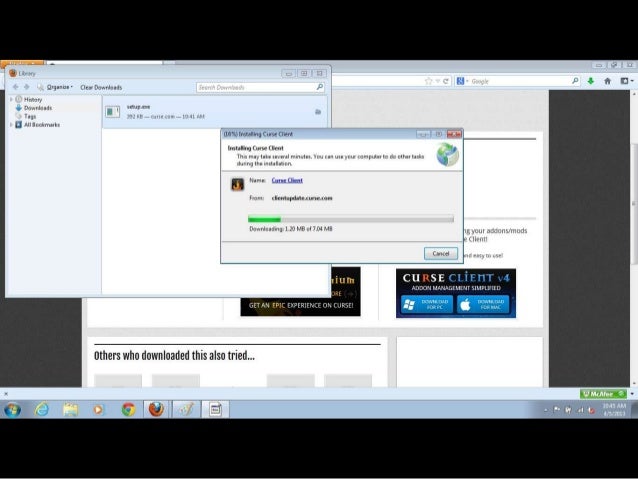638x479 pixels.
Task: Open the add-on bar dropdown arrow
Action: [632, 394]
